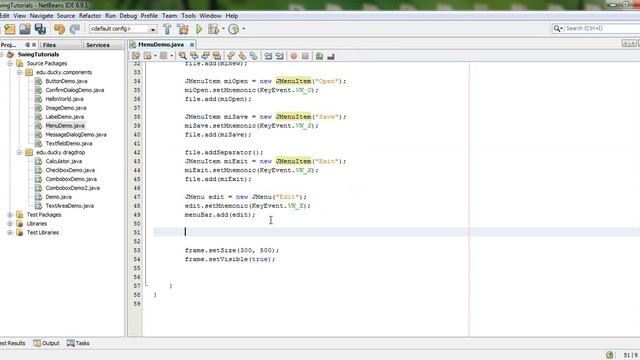Select ButtonDemo.java in project tree

coord(66,81)
